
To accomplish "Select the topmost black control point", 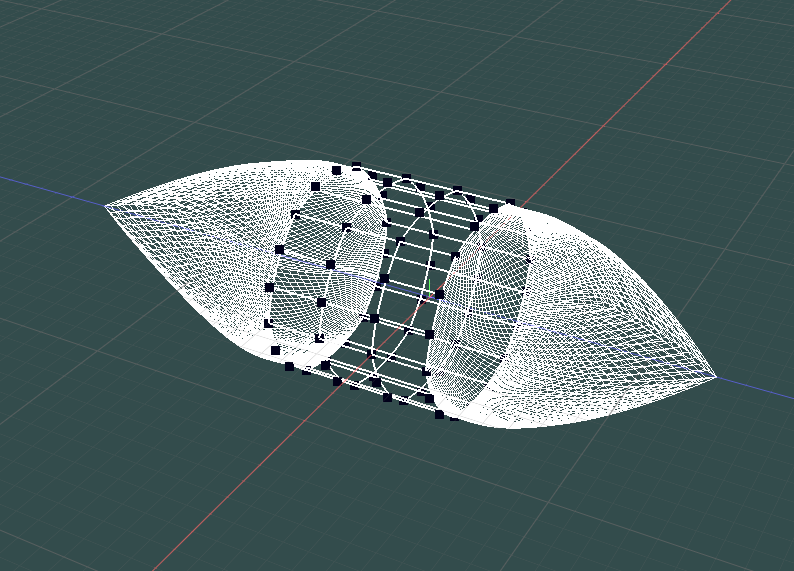I will [x=355, y=166].
